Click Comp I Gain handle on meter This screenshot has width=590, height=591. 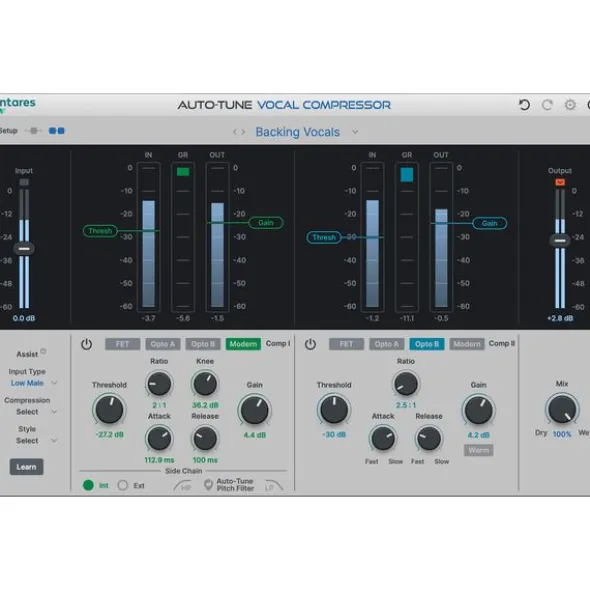point(266,222)
